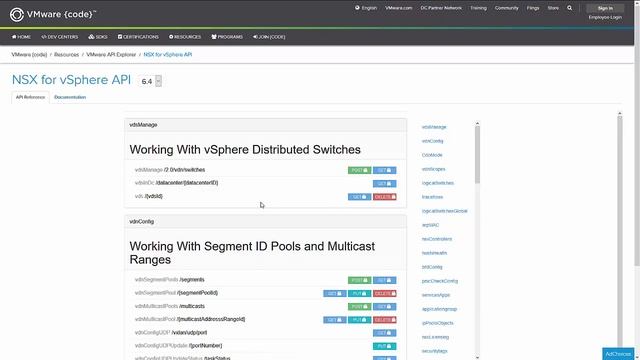Jump to nsxControllers in side index
This screenshot has width=640, height=360.
pyautogui.click(x=437, y=239)
